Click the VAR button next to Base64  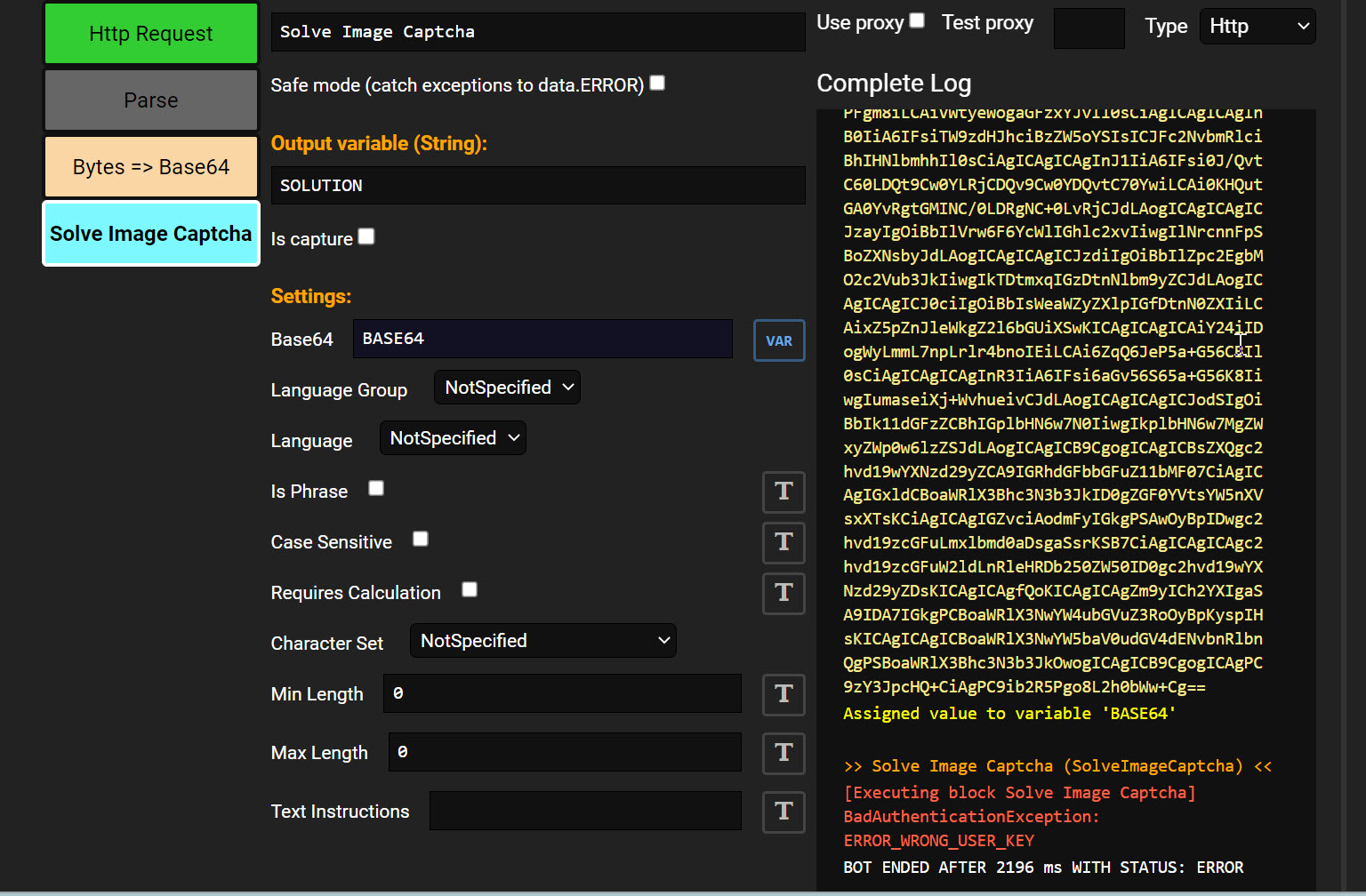(779, 340)
